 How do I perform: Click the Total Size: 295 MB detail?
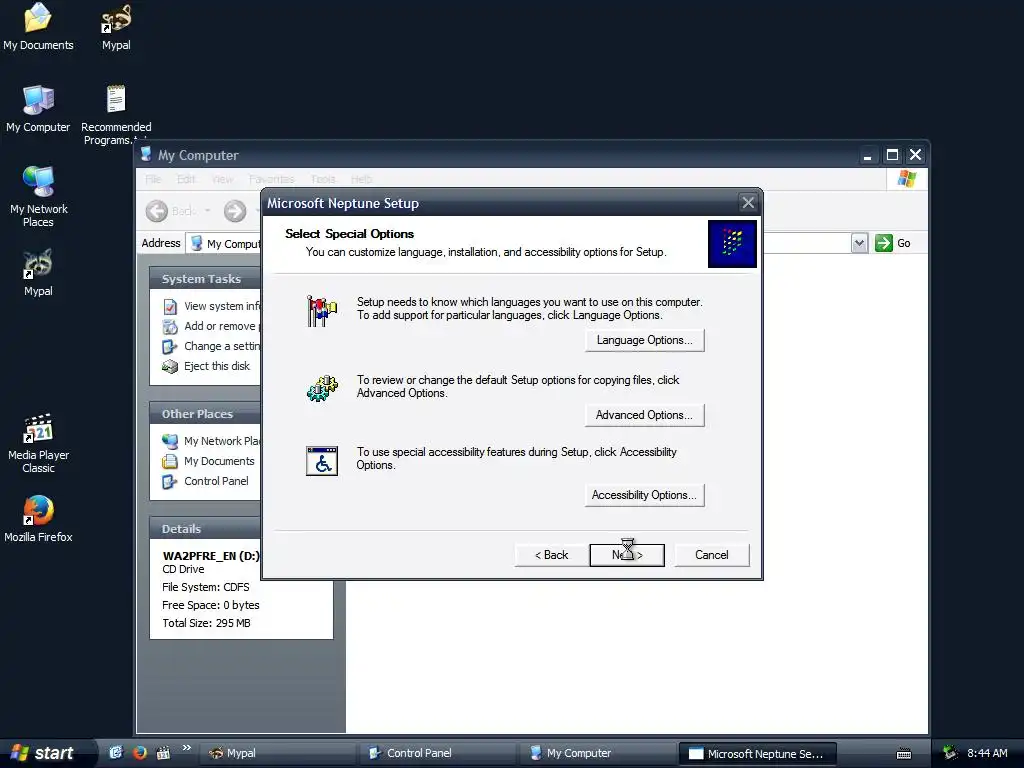coord(206,623)
